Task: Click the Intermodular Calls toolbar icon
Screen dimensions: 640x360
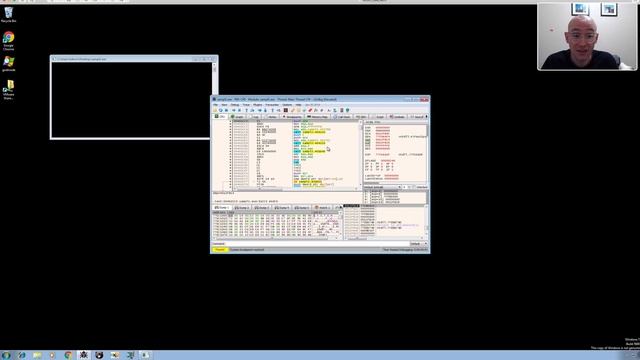Action: click(334, 110)
